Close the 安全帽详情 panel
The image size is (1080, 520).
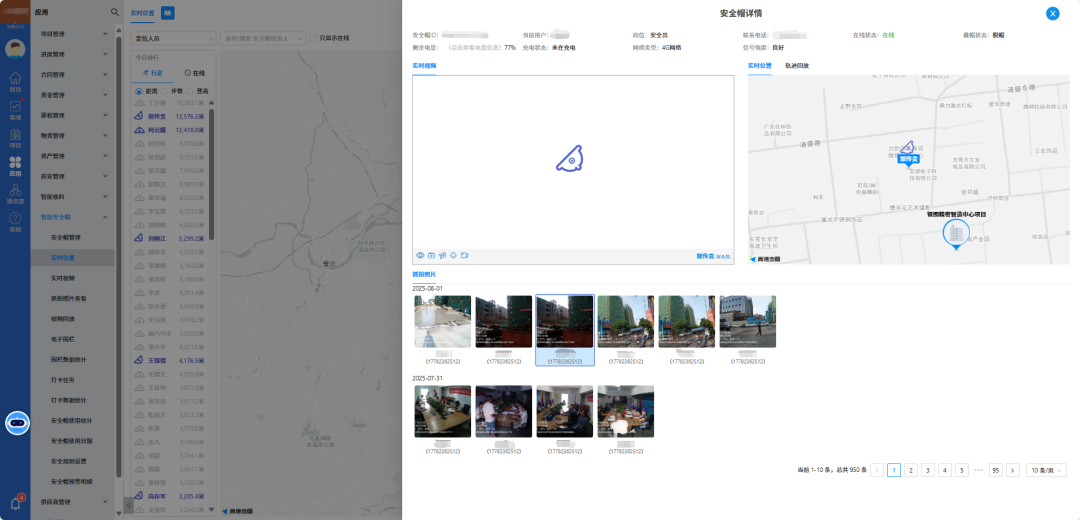[1052, 13]
